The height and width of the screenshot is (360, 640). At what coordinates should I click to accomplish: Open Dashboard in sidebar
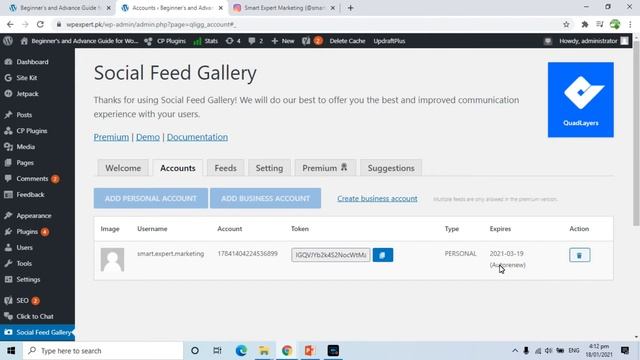coord(32,62)
